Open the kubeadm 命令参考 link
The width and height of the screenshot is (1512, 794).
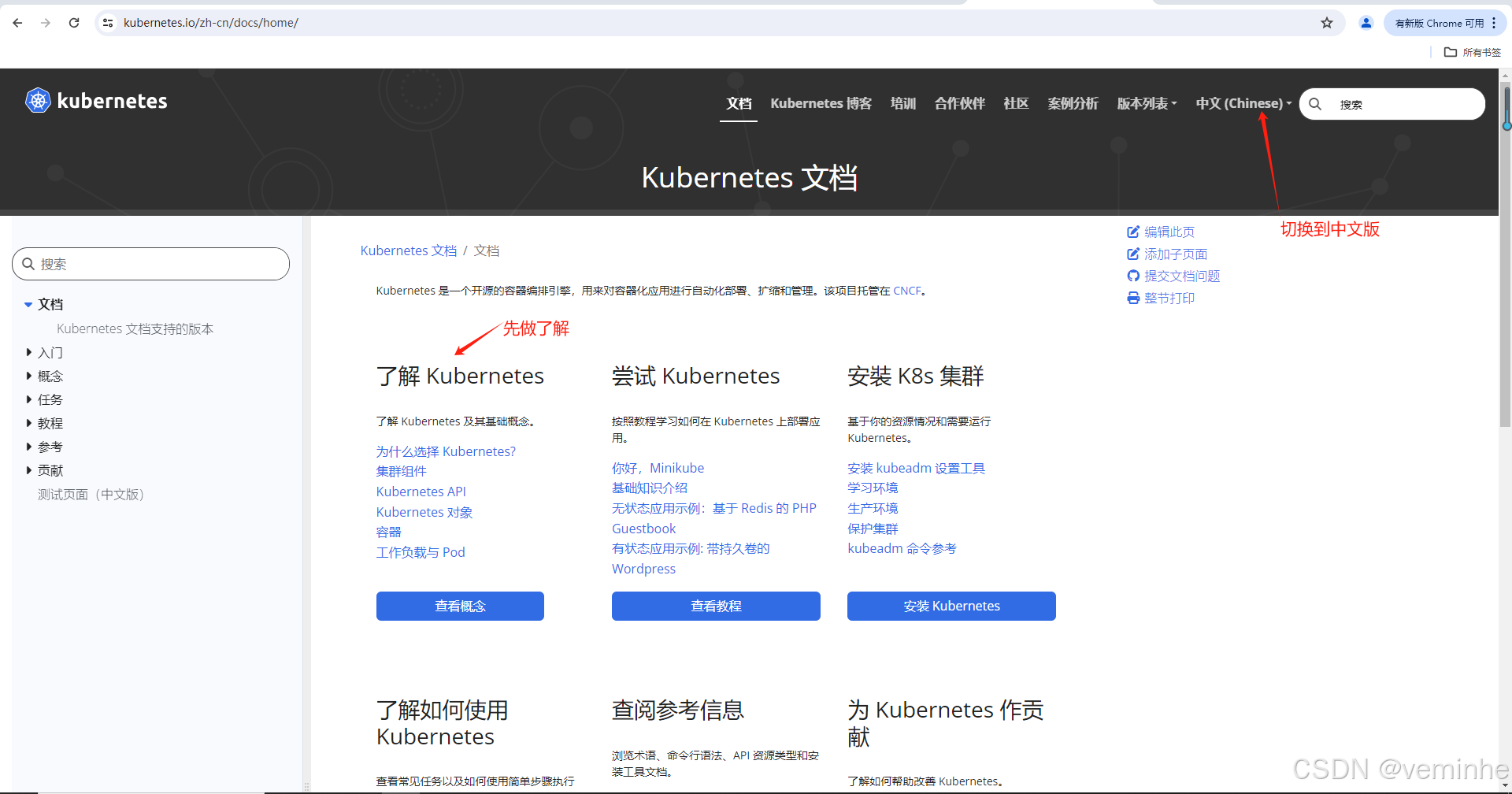pyautogui.click(x=902, y=548)
